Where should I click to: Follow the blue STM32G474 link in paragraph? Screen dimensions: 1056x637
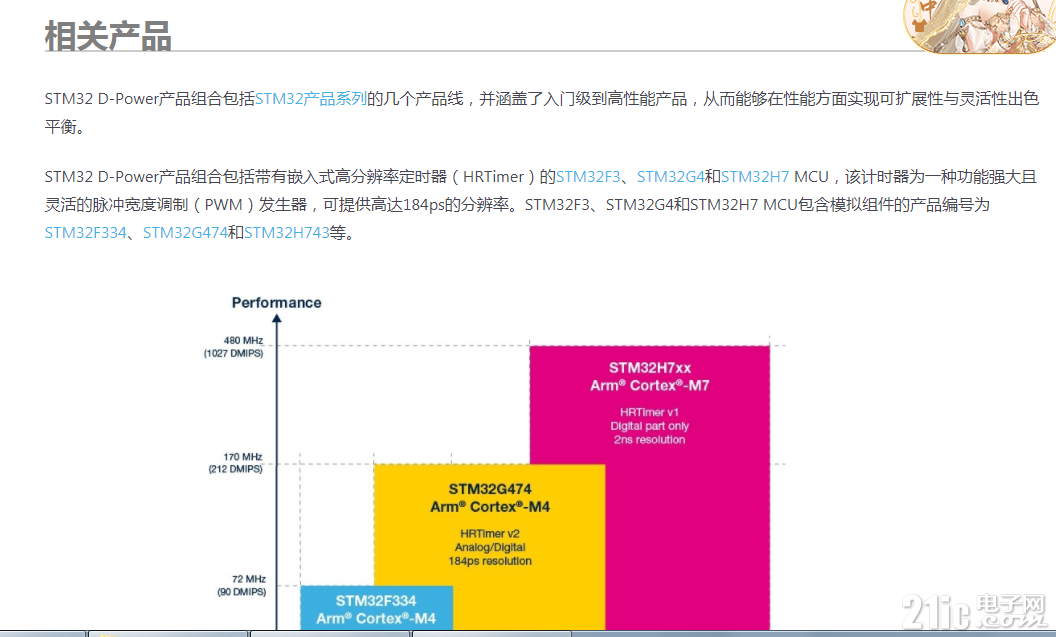(185, 233)
